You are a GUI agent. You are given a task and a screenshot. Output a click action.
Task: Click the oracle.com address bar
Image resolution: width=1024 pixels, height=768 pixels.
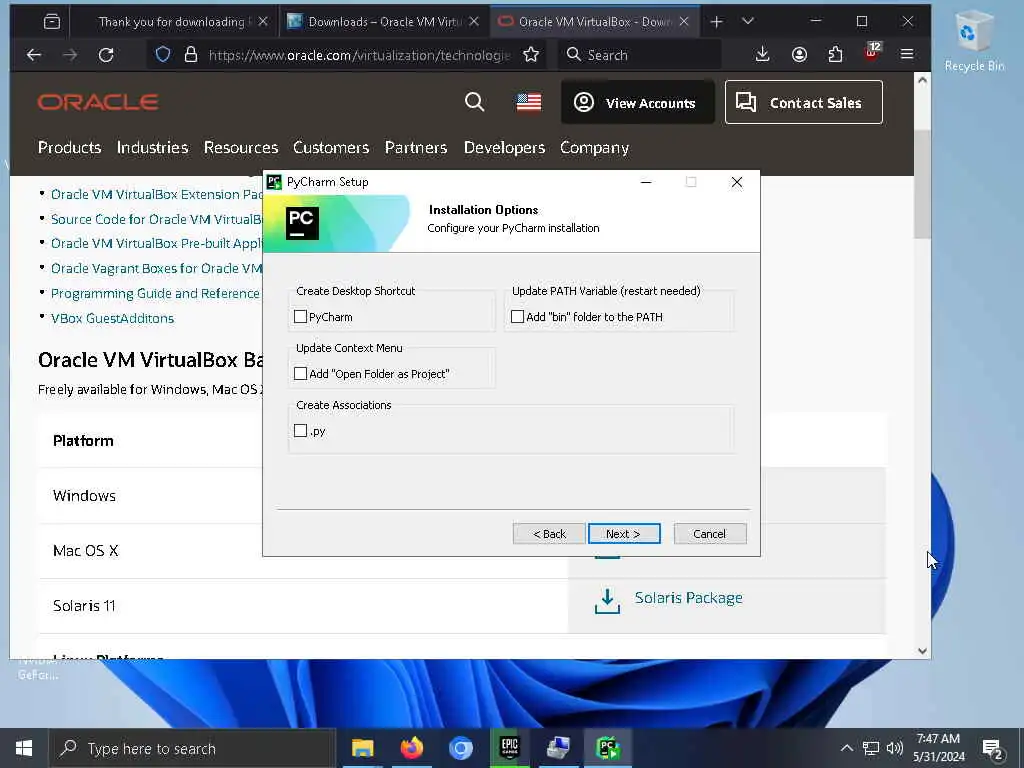359,55
